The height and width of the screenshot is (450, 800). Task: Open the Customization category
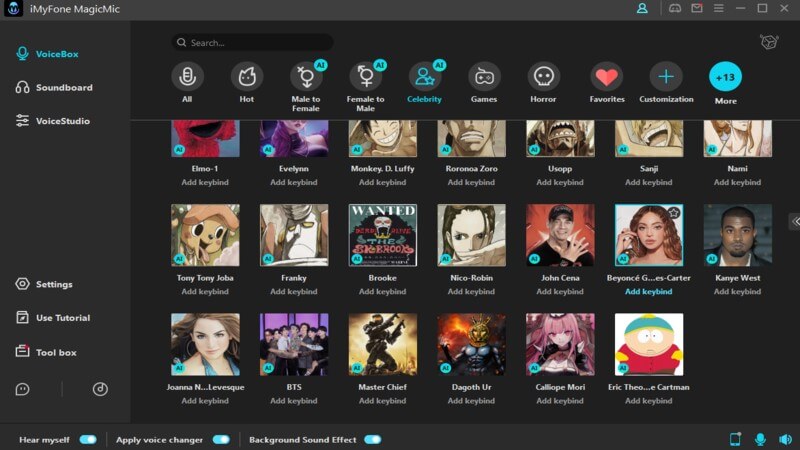pos(666,83)
